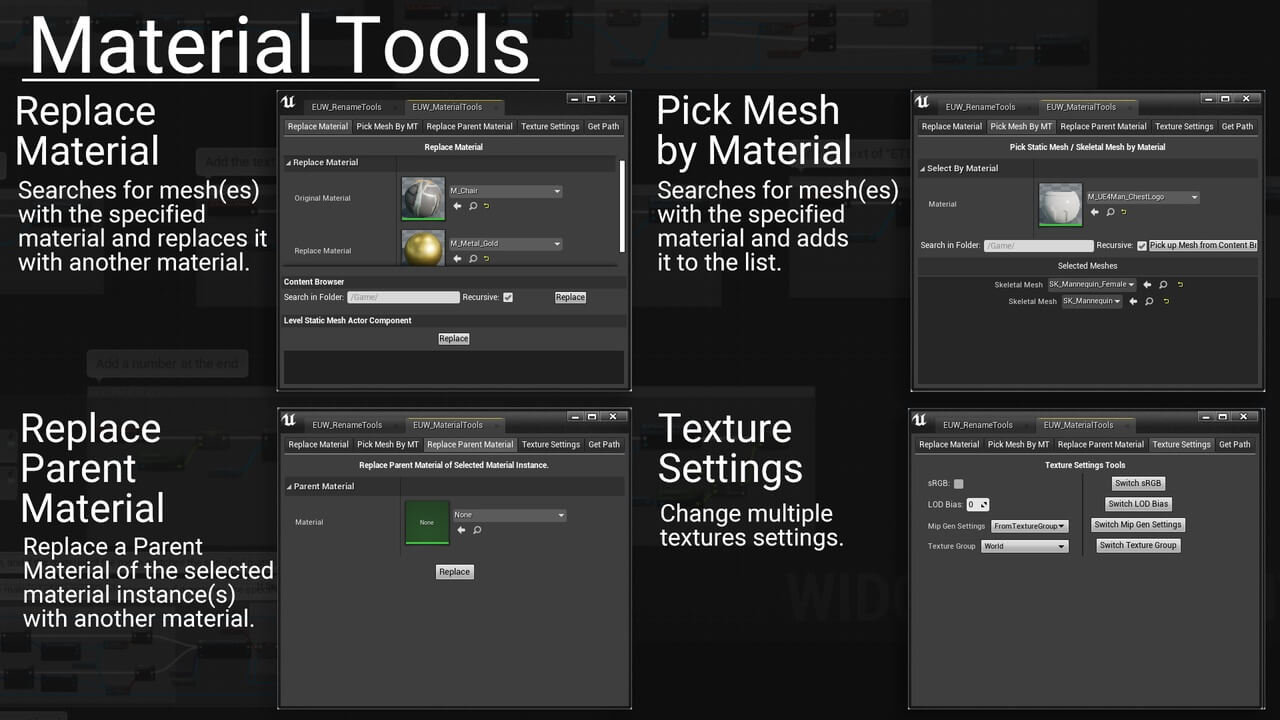Expand the M_Chair original material dropdown
The width and height of the screenshot is (1280, 720).
[505, 191]
